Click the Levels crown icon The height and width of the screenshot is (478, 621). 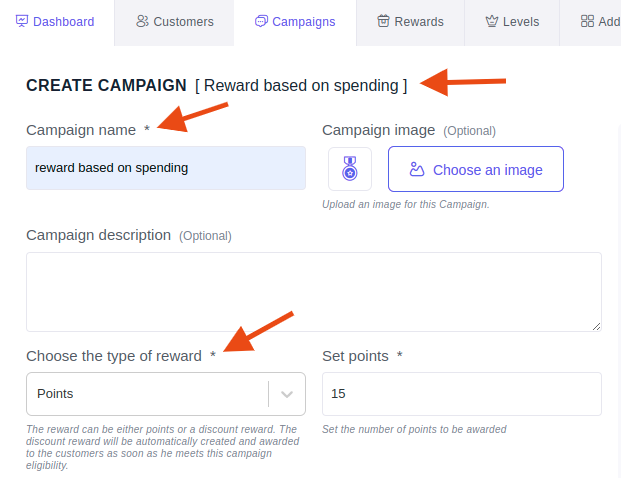click(491, 21)
